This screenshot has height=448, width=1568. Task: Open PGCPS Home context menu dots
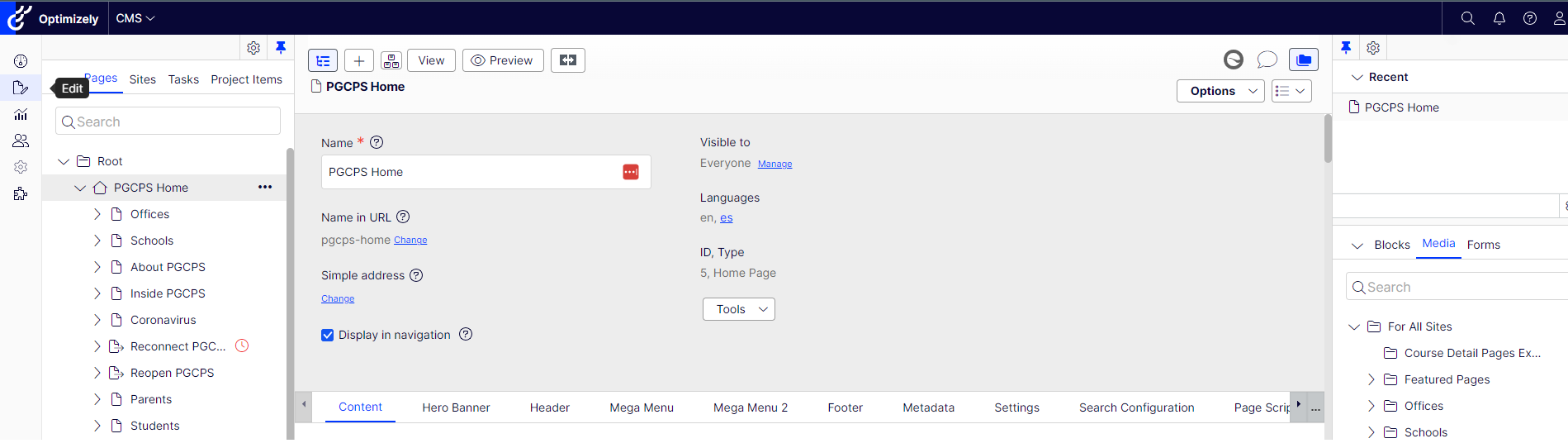(x=265, y=187)
